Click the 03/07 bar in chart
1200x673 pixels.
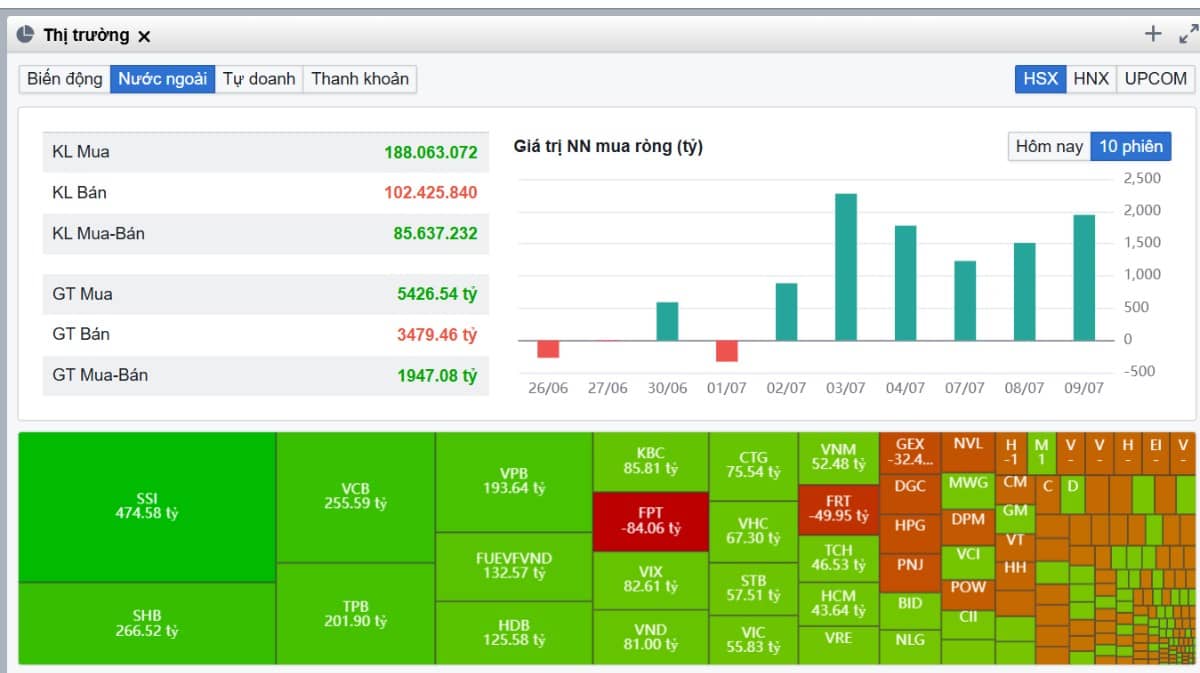coord(846,266)
